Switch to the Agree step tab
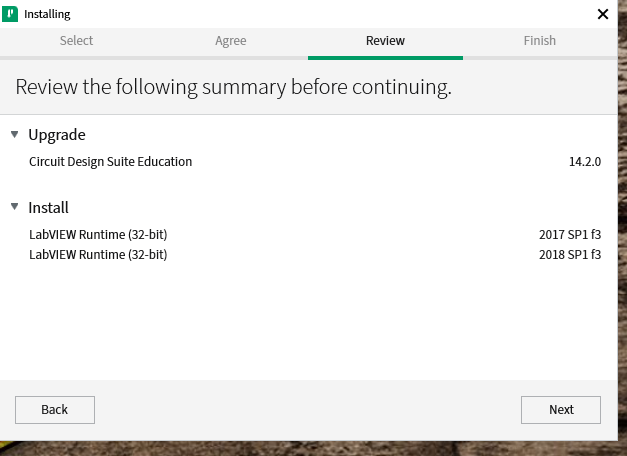 [231, 41]
